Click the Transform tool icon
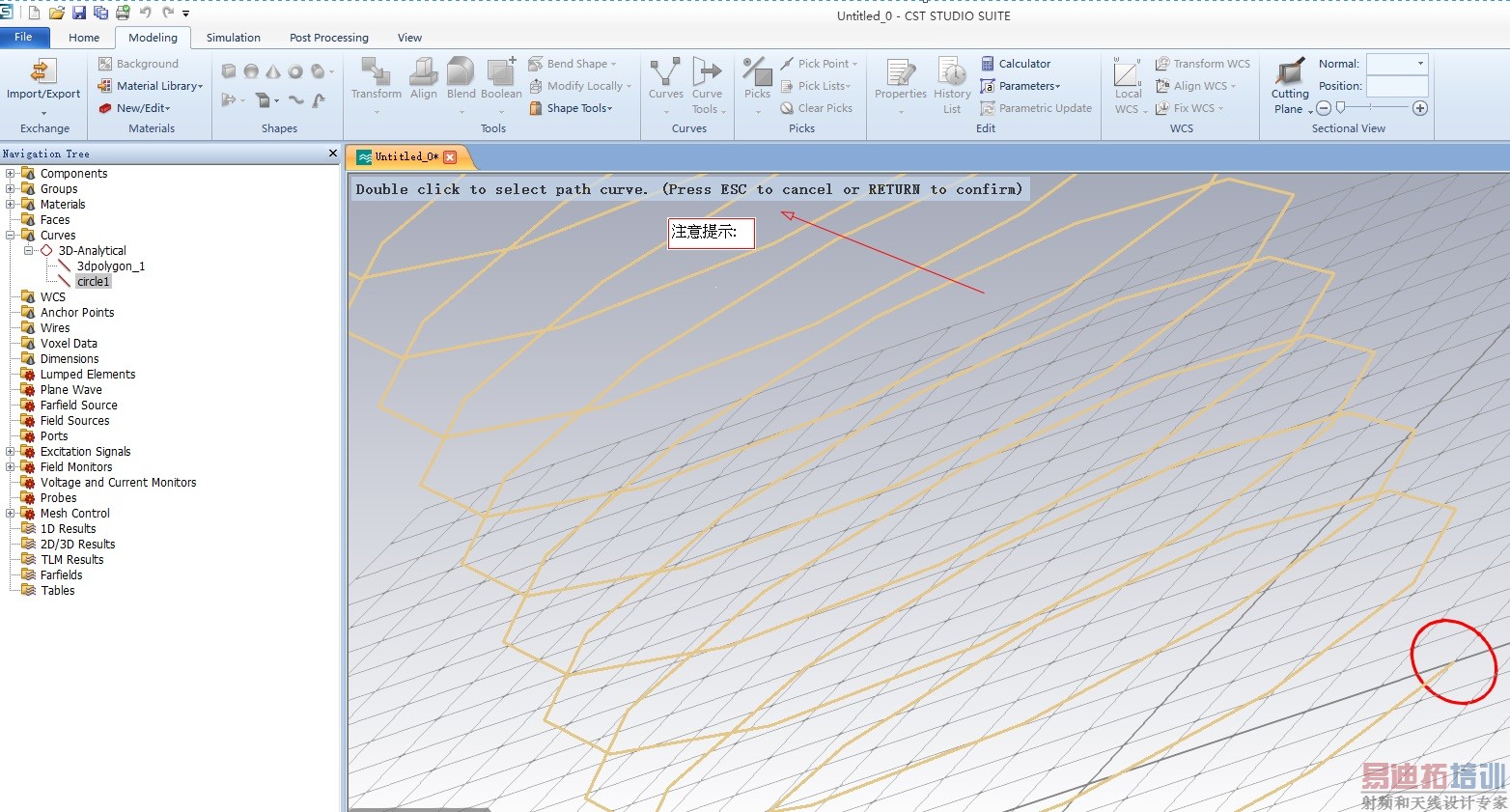The image size is (1510, 812). click(x=376, y=71)
